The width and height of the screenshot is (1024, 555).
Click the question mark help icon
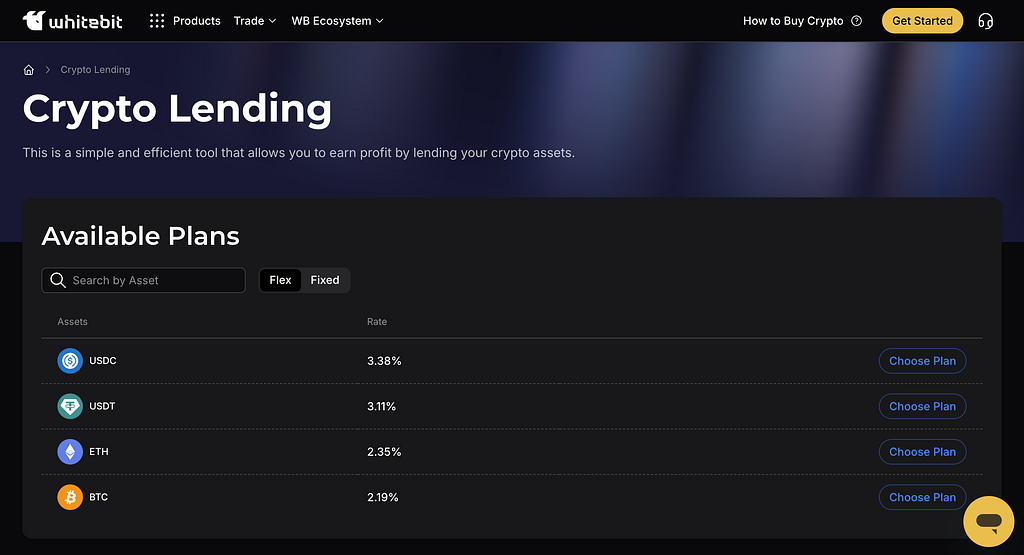tap(857, 21)
